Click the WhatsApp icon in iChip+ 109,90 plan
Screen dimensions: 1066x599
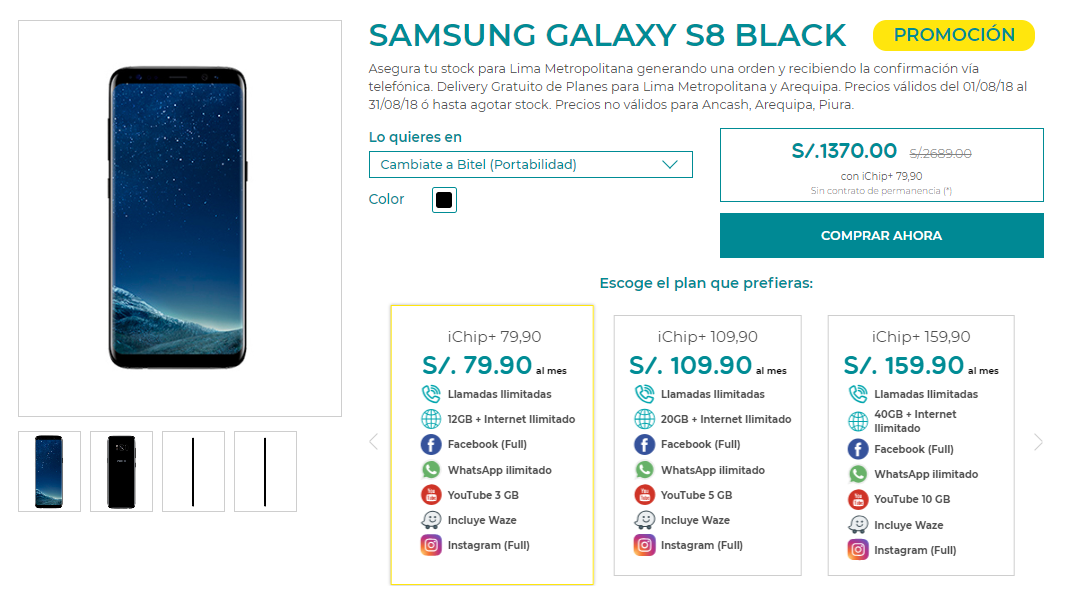pyautogui.click(x=644, y=470)
